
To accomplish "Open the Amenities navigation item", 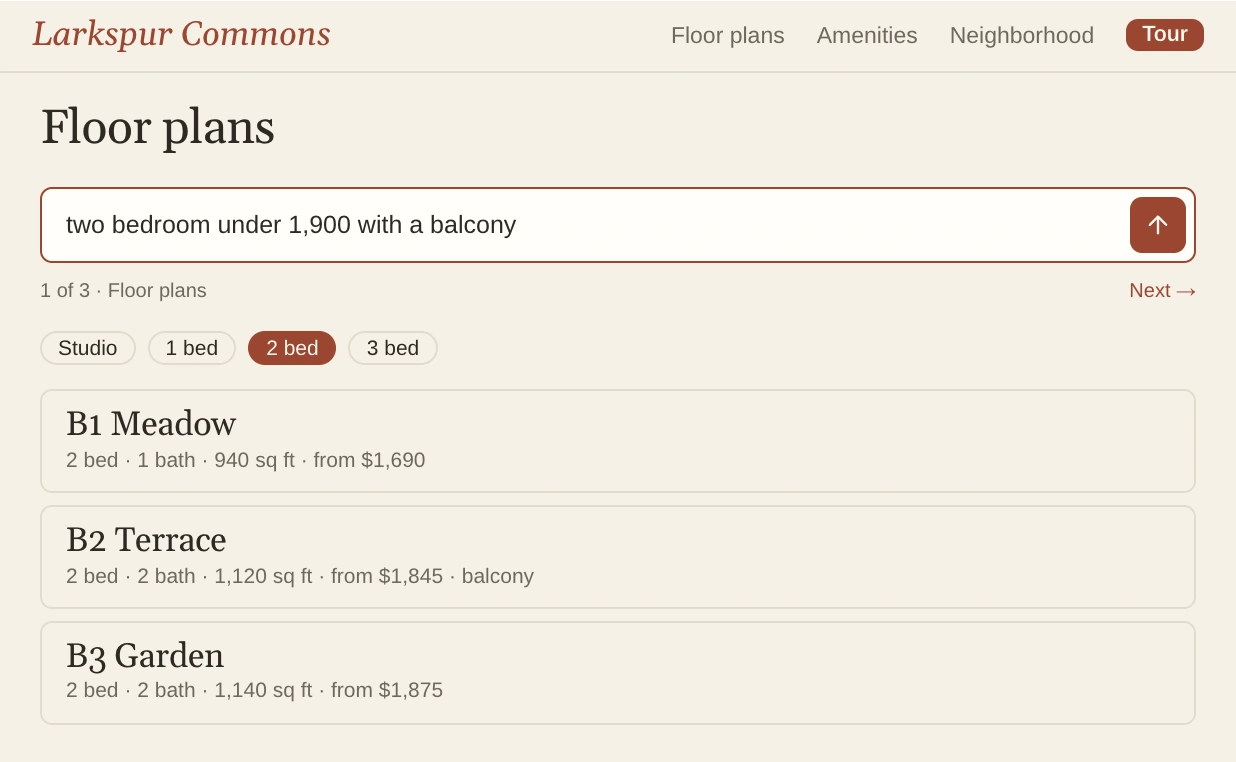I will (x=867, y=35).
